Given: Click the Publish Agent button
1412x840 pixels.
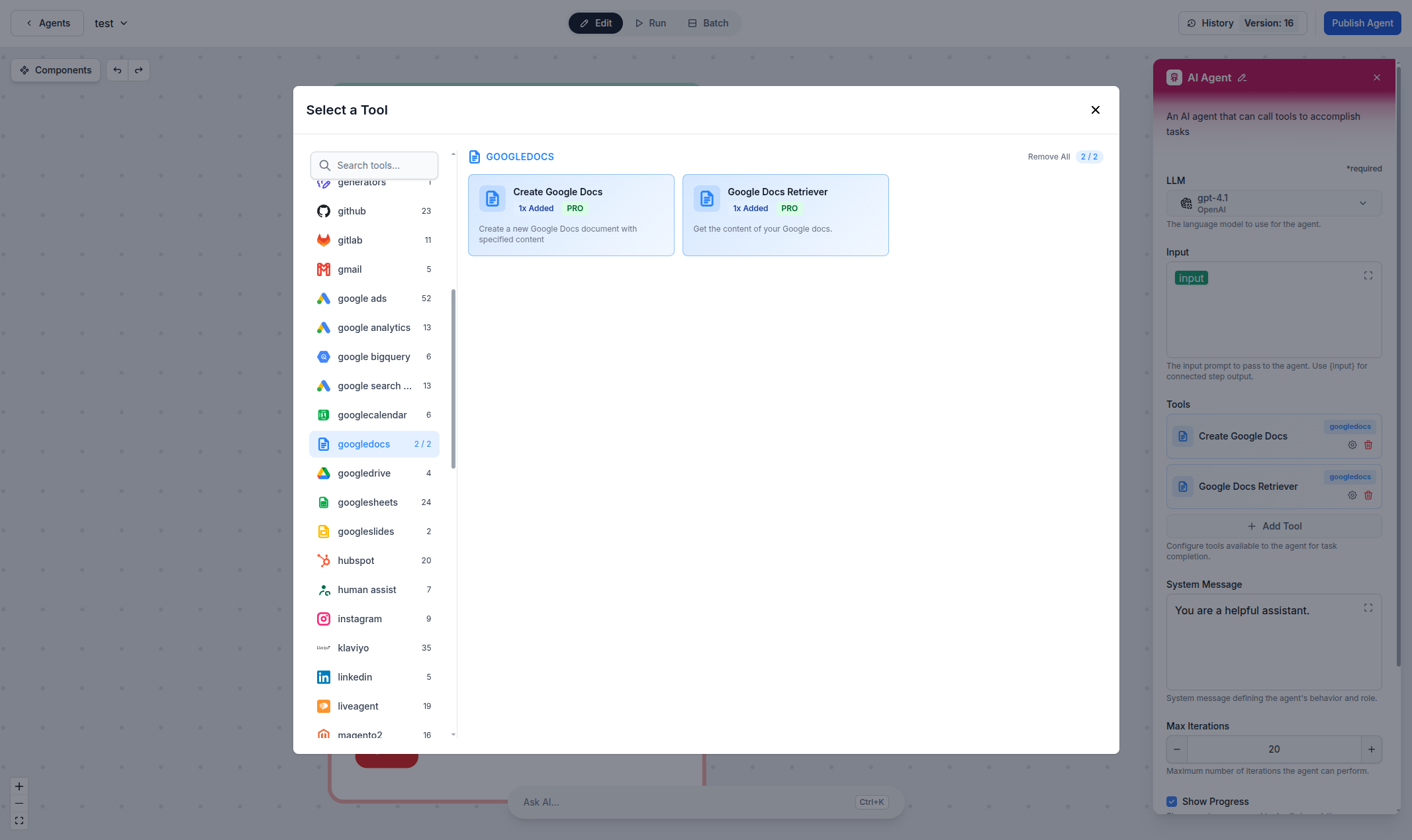Looking at the screenshot, I should [1362, 23].
